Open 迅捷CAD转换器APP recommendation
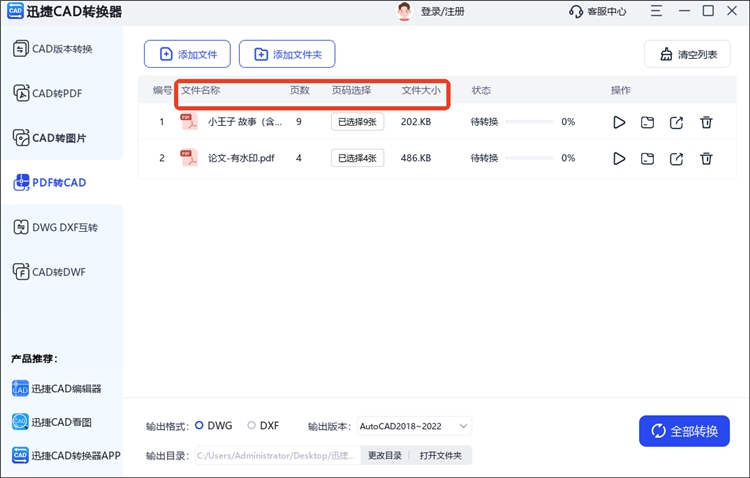 pyautogui.click(x=66, y=456)
